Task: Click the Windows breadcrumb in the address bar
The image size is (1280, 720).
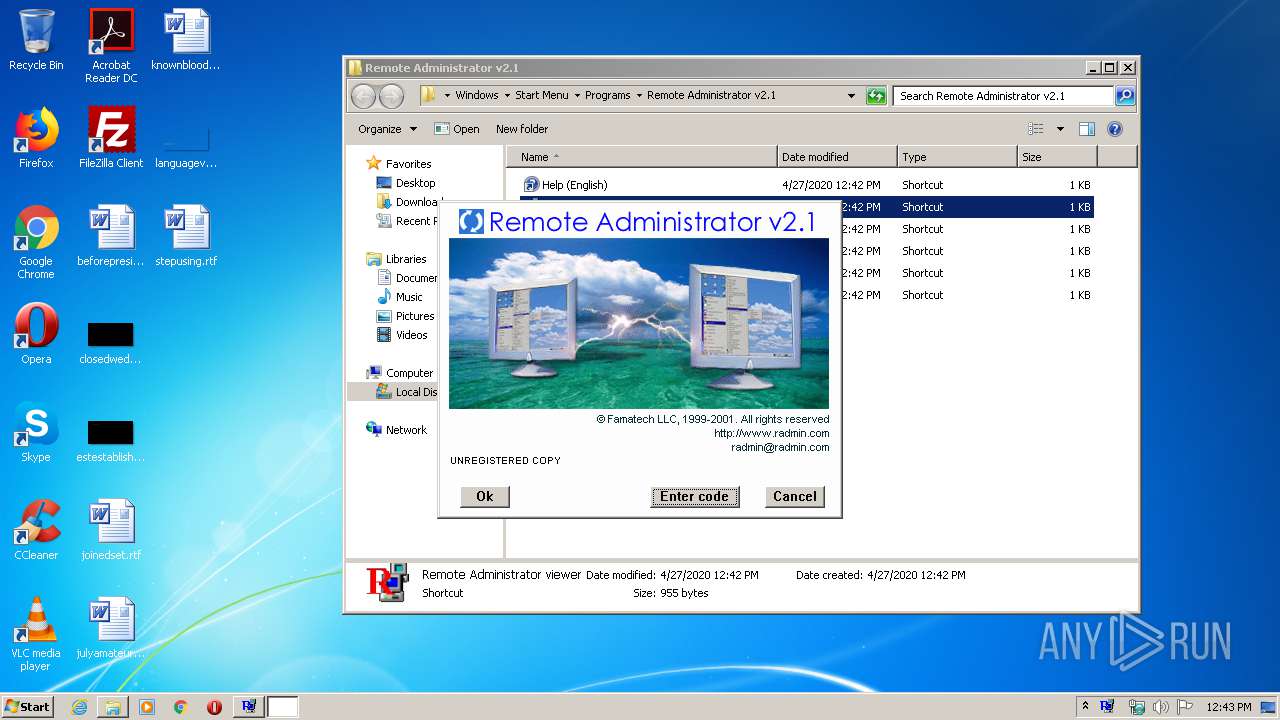Action: point(477,95)
